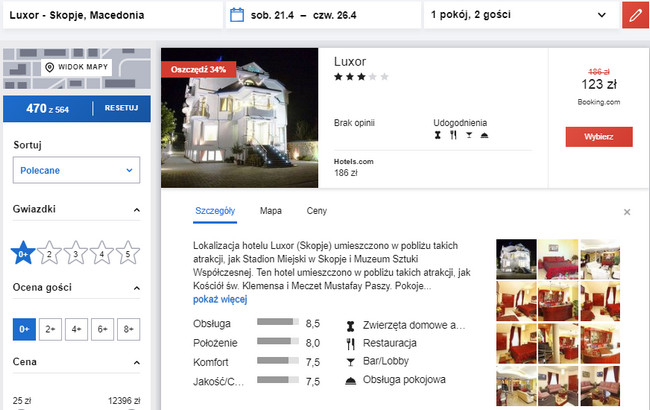
Task: Click the icon beside Zwierzęta domowe
Action: click(351, 326)
